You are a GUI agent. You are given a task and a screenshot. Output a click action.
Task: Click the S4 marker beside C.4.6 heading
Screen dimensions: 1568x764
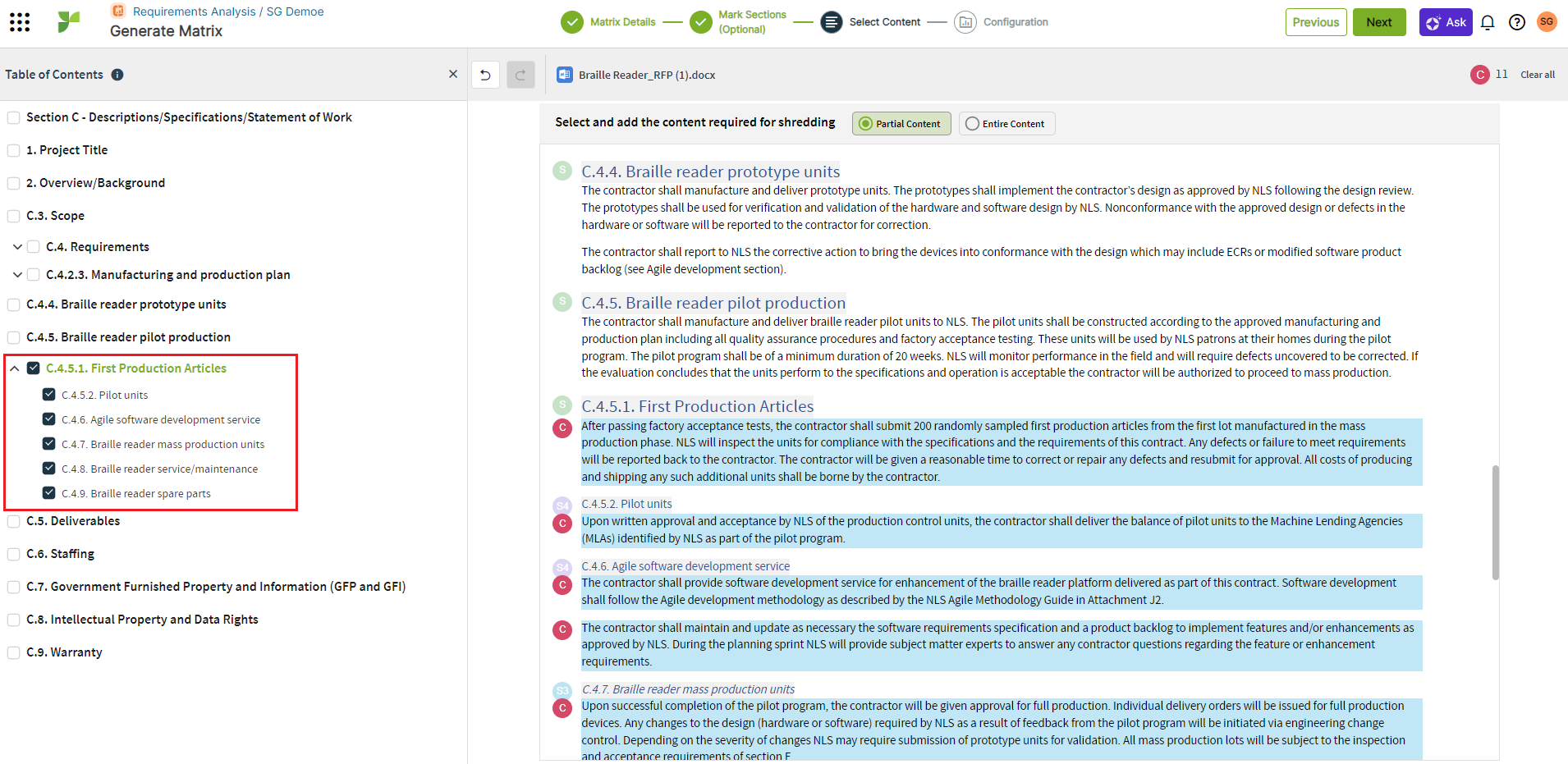pos(562,567)
